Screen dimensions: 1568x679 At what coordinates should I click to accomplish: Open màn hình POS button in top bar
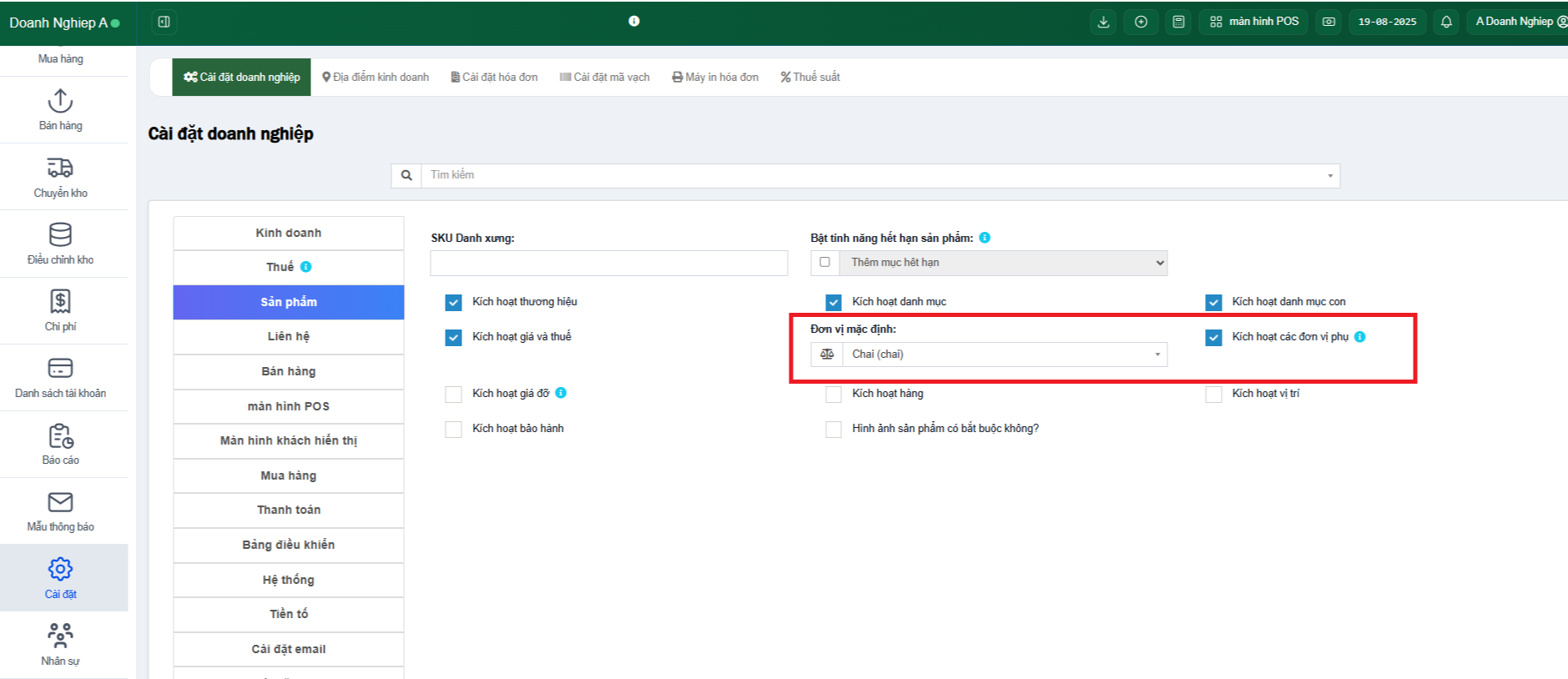1253,22
